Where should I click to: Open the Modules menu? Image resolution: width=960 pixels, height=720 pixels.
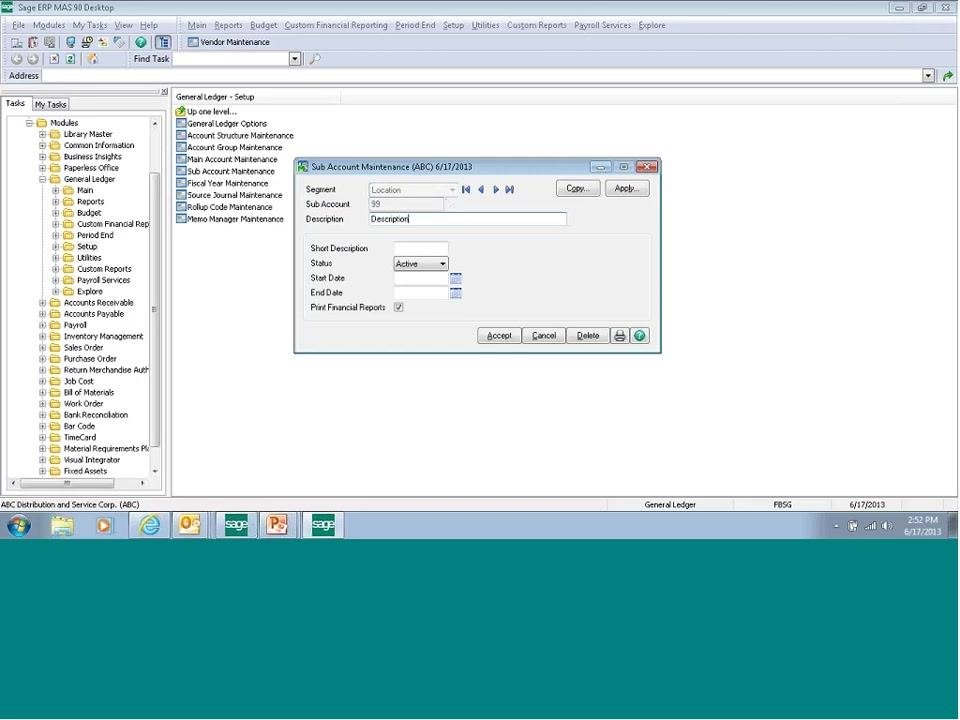[x=49, y=25]
